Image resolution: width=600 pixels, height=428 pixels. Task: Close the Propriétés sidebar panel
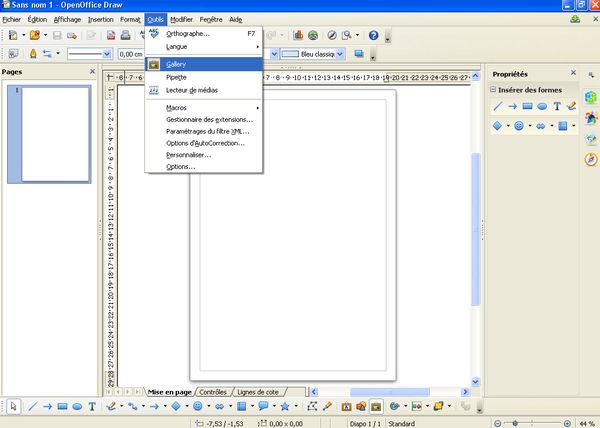[573, 72]
